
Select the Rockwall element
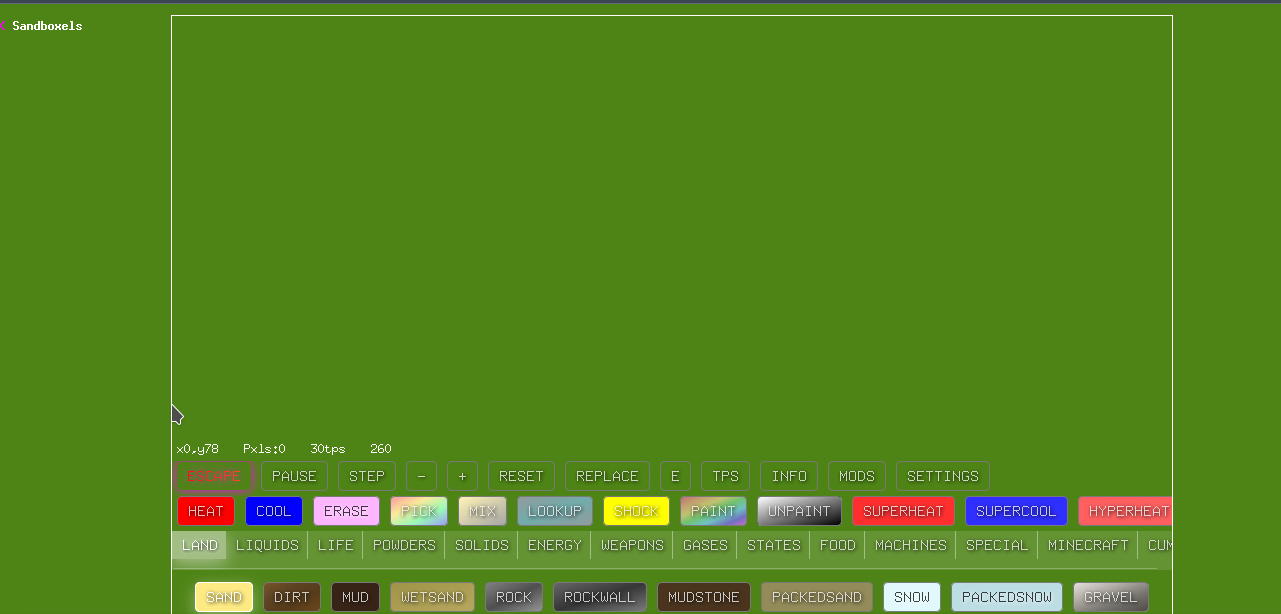[x=600, y=597]
